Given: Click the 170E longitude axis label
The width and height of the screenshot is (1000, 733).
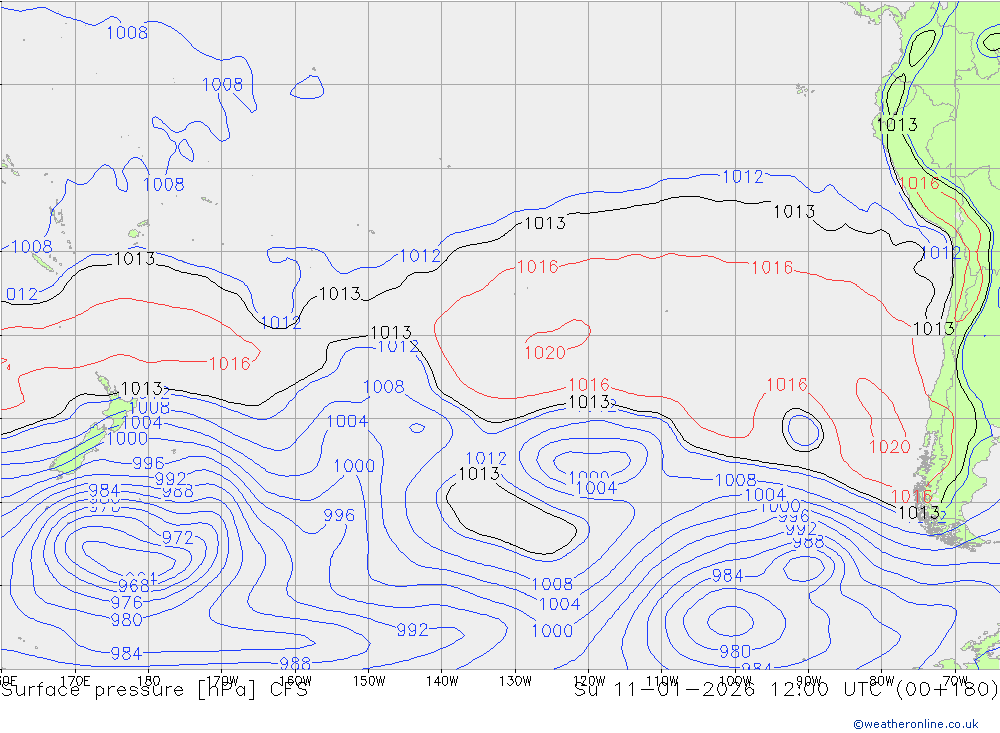Looking at the screenshot, I should coord(75,681).
